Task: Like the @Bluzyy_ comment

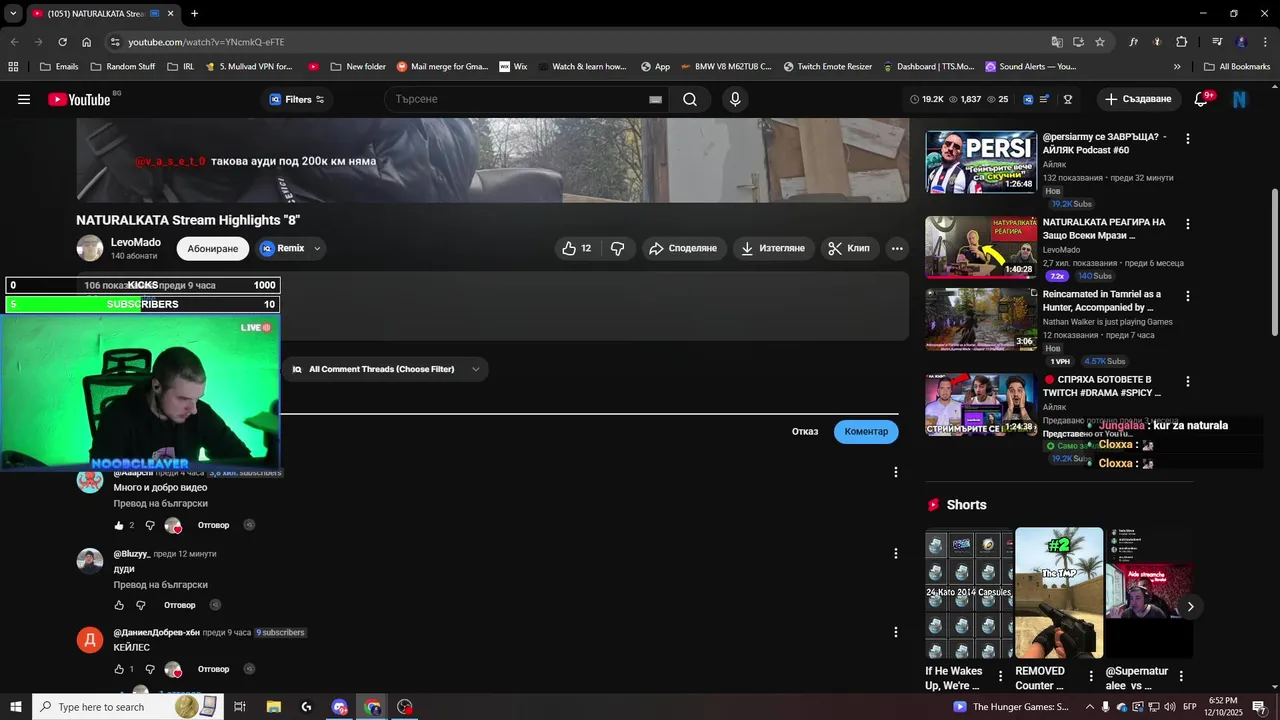Action: pos(119,605)
